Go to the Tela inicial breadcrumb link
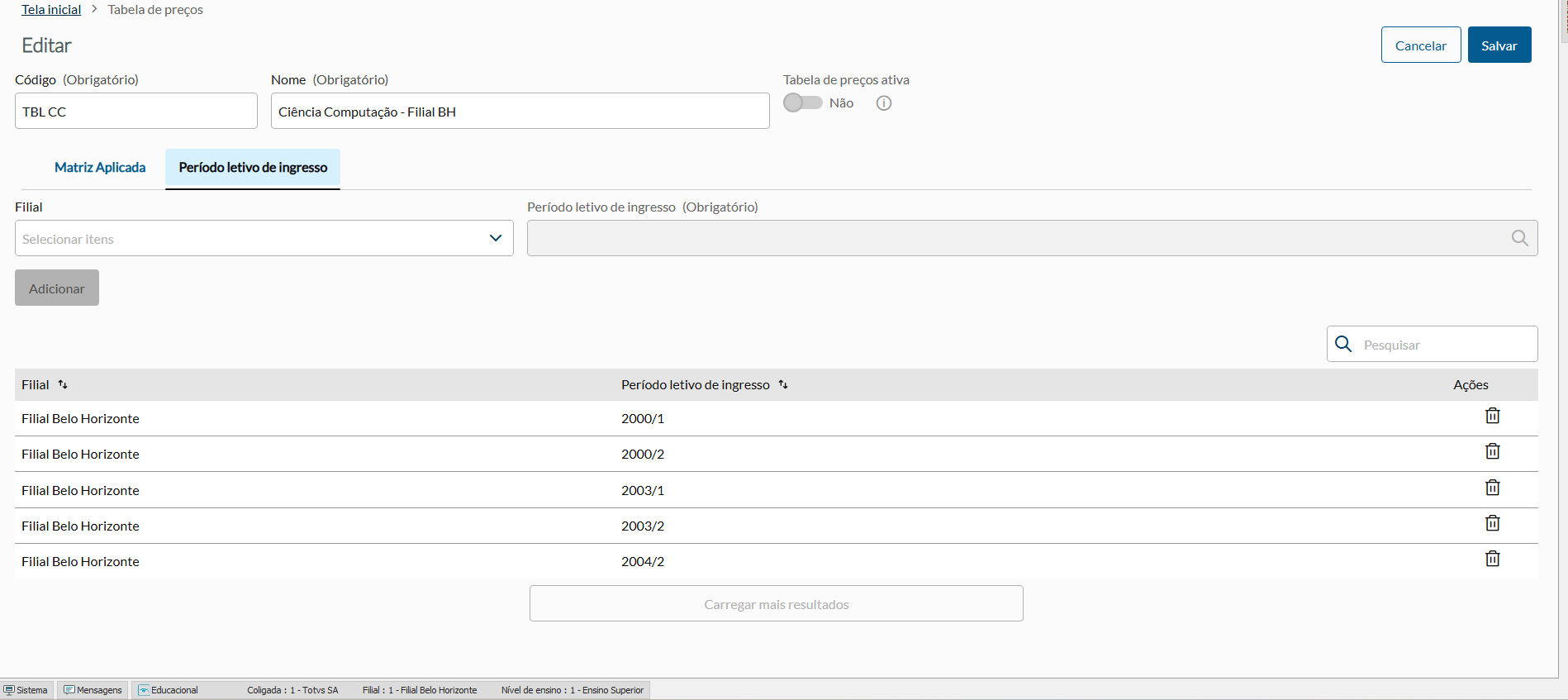Viewport: 1568px width, 700px height. tap(51, 10)
